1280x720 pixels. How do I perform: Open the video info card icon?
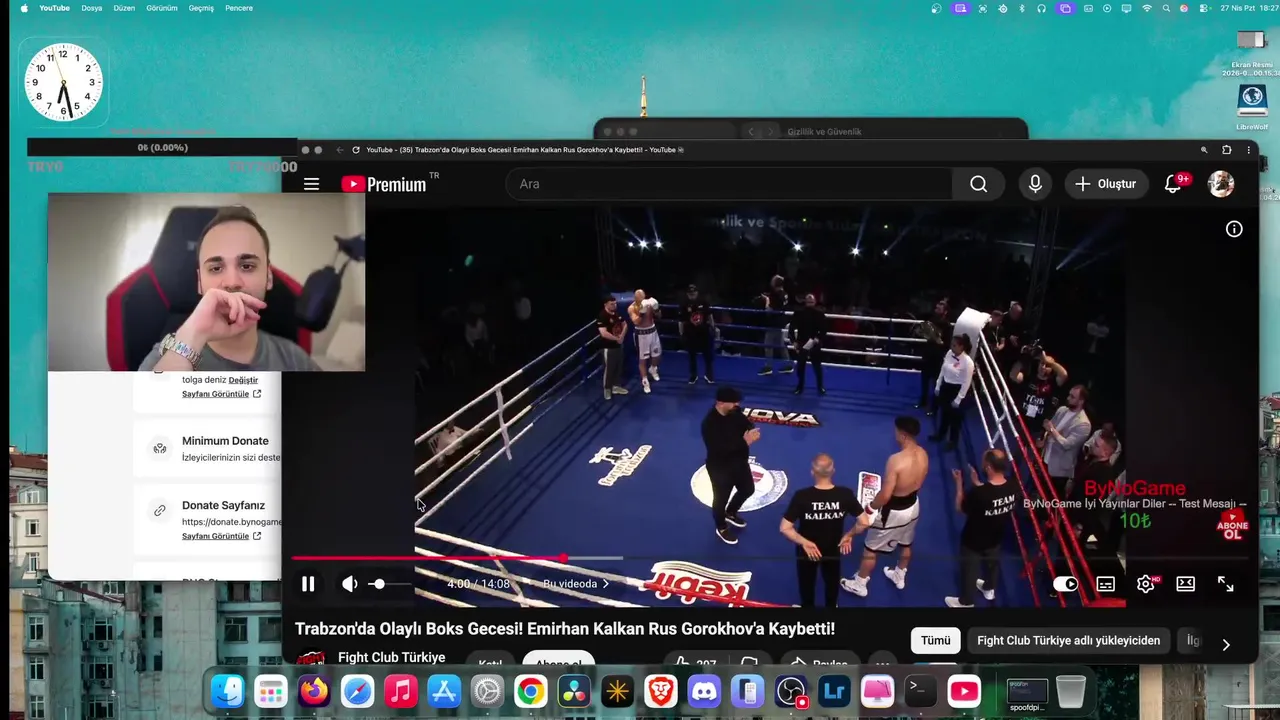point(1234,229)
